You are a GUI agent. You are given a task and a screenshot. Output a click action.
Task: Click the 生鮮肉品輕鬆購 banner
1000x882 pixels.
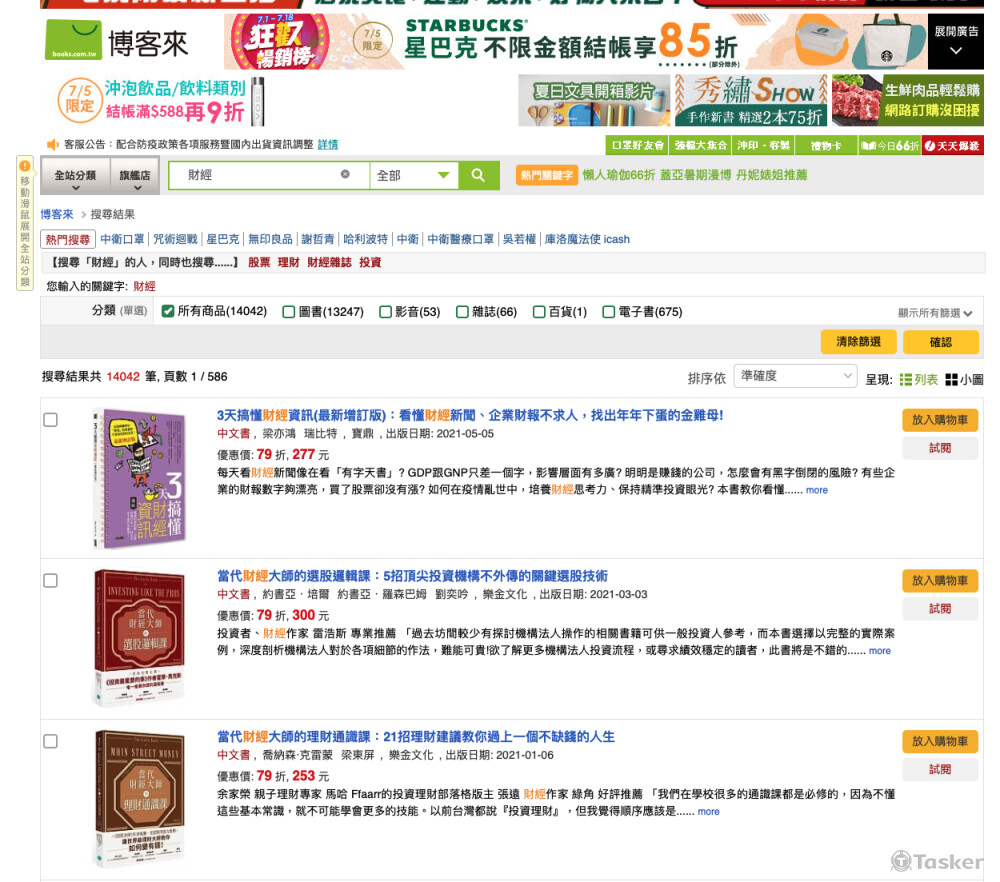pyautogui.click(x=908, y=100)
